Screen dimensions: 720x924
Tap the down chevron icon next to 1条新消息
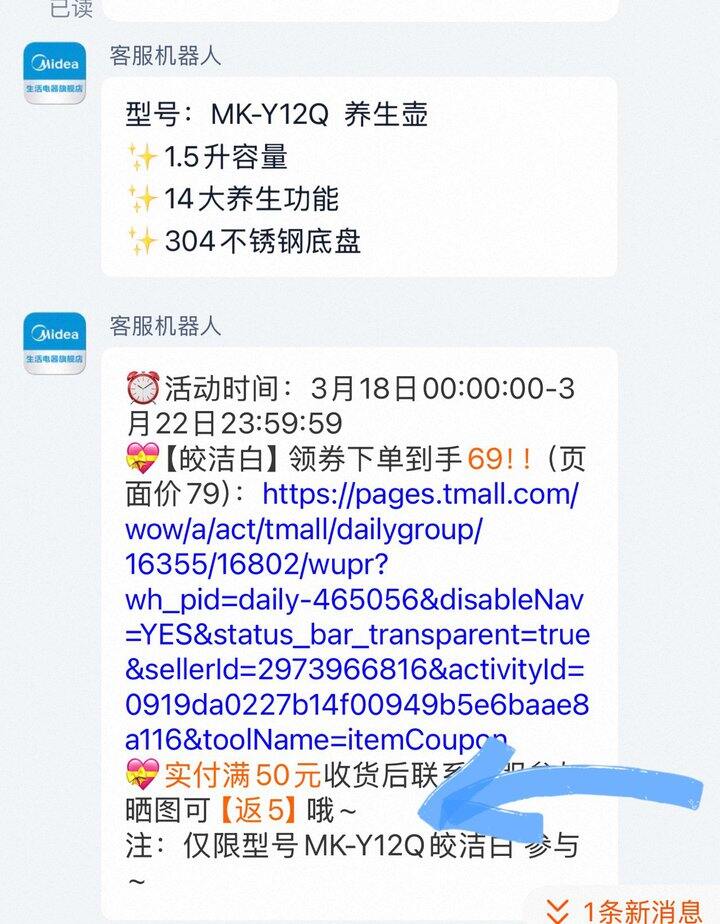[x=557, y=912]
